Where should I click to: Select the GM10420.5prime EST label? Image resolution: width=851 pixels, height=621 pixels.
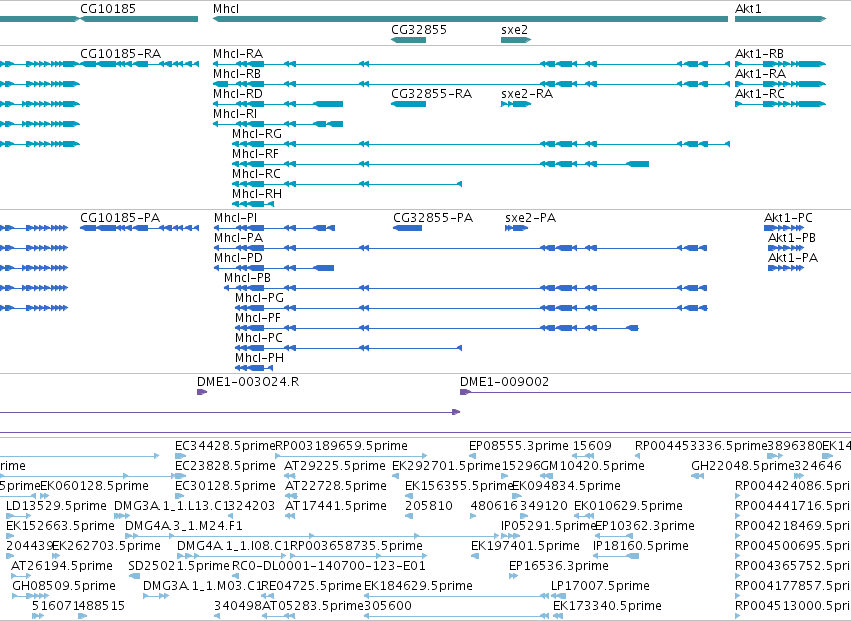click(x=593, y=466)
